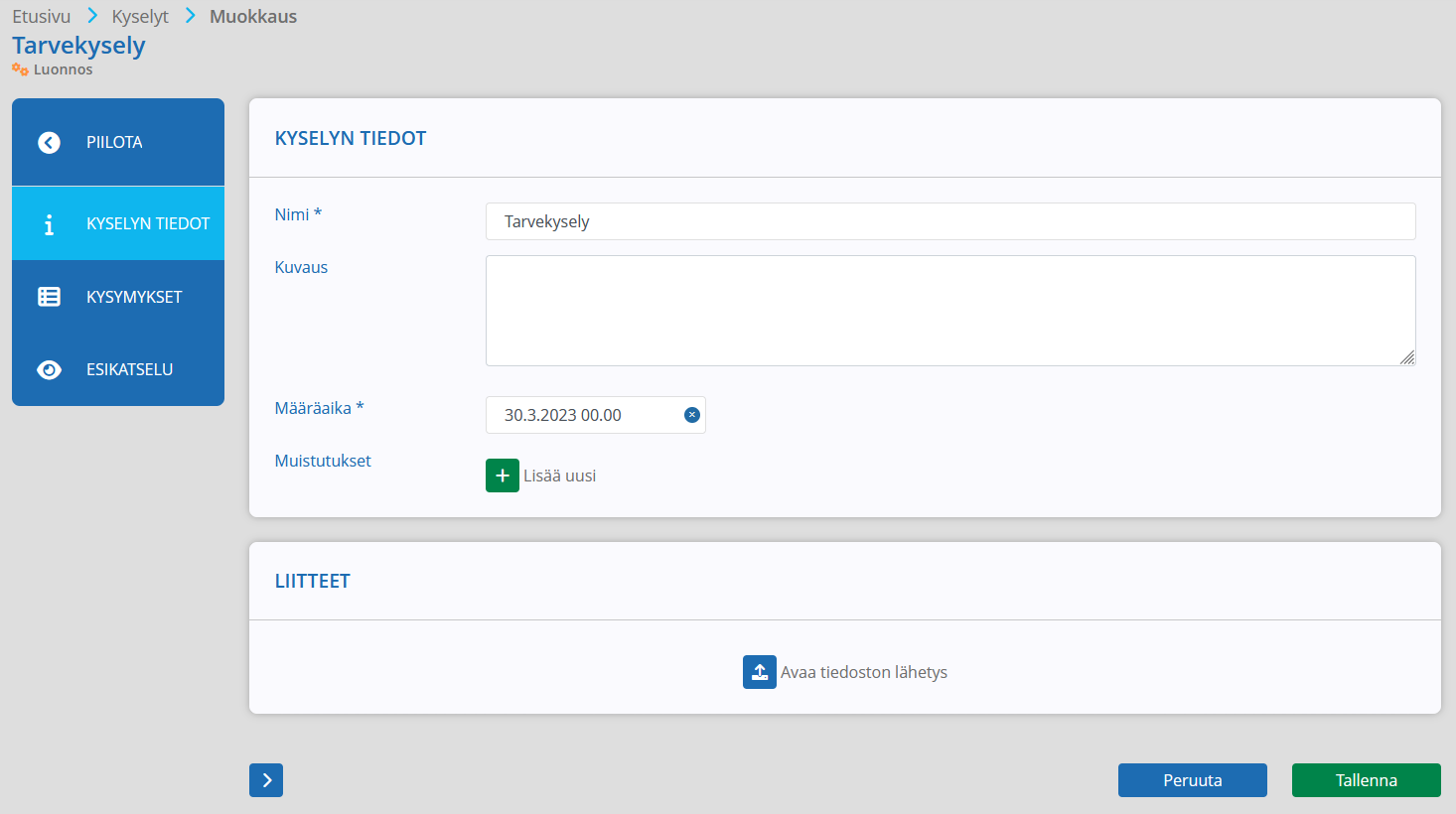The image size is (1456, 814).
Task: Cancel editing with Peruuta button
Action: [1193, 780]
